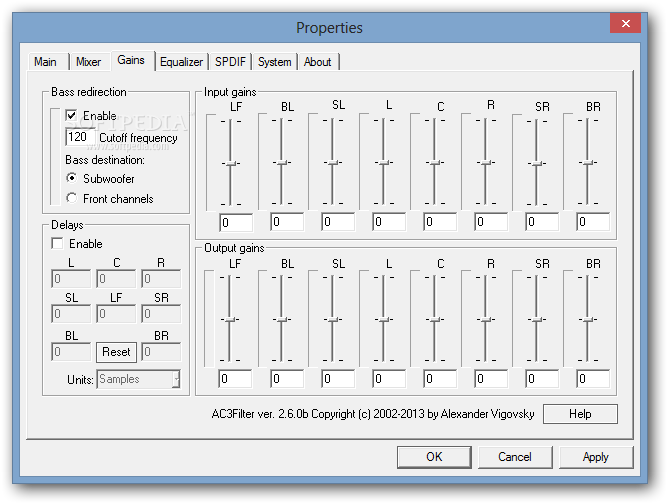Viewport: 668px width, 504px height.
Task: Click the Delays BR input field
Action: coord(161,352)
